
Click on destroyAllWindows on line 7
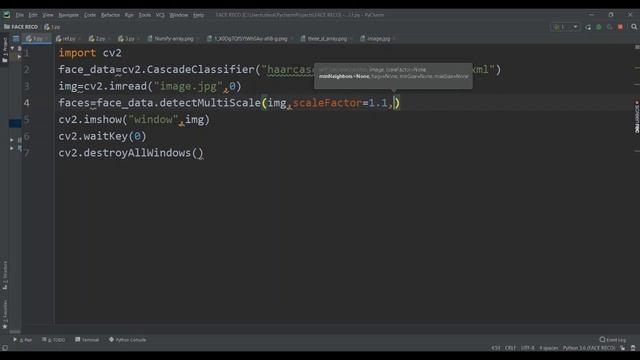[137, 153]
